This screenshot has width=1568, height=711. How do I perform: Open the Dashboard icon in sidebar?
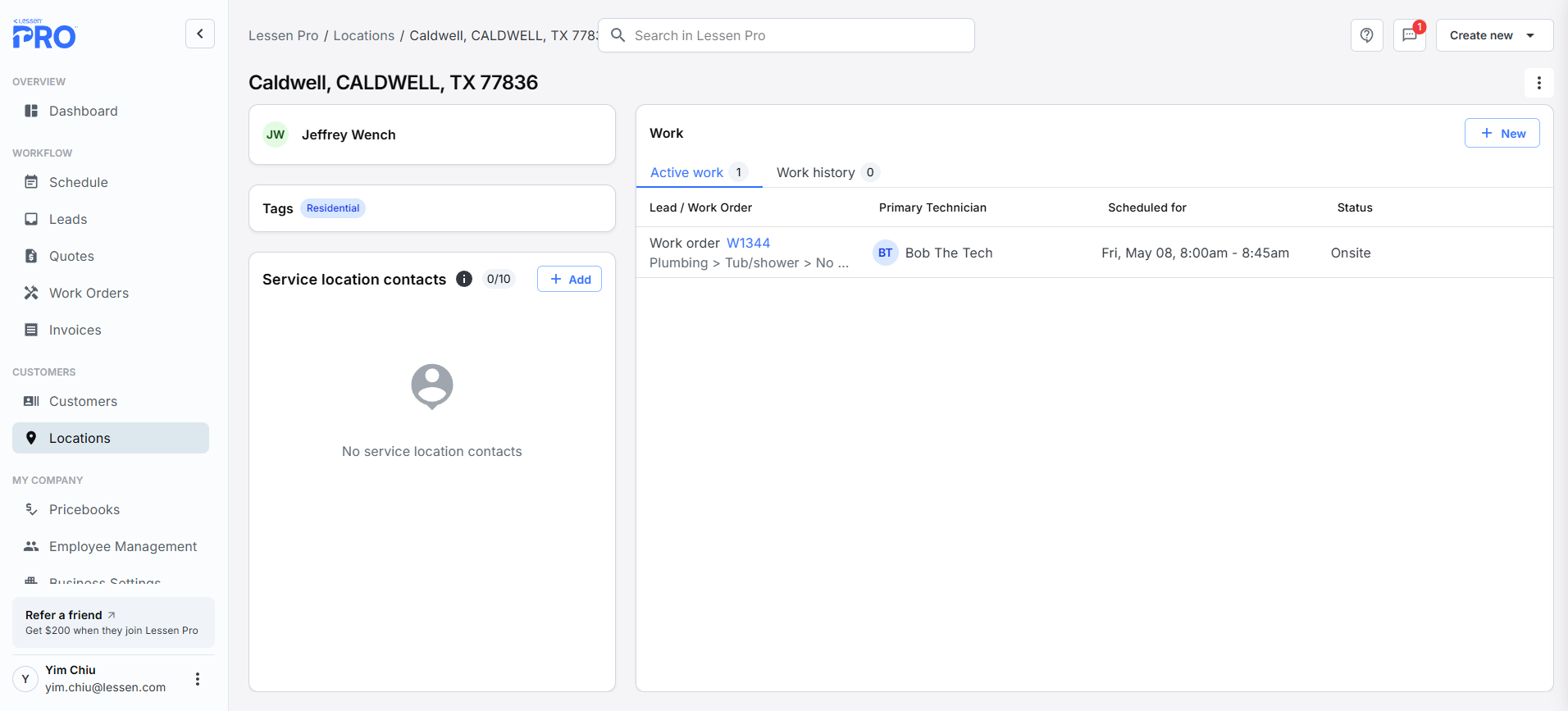[31, 111]
